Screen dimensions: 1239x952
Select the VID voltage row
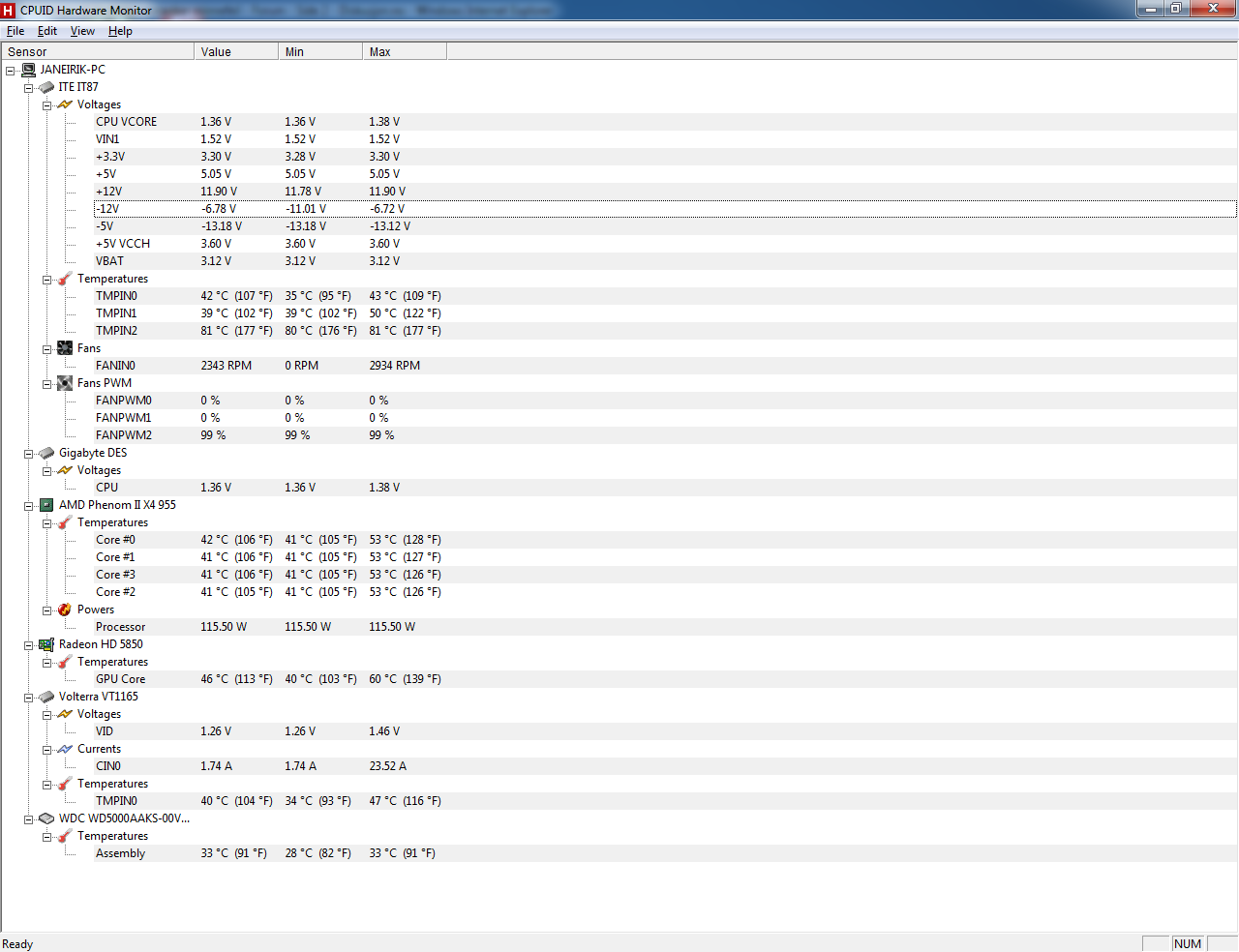665,731
